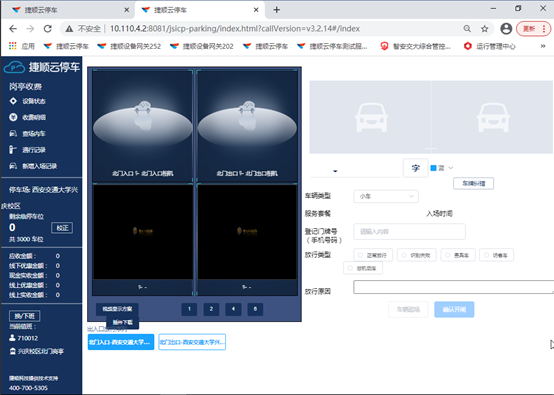Select the 正常放行 release type radio
The width and height of the screenshot is (554, 395).
point(373,255)
